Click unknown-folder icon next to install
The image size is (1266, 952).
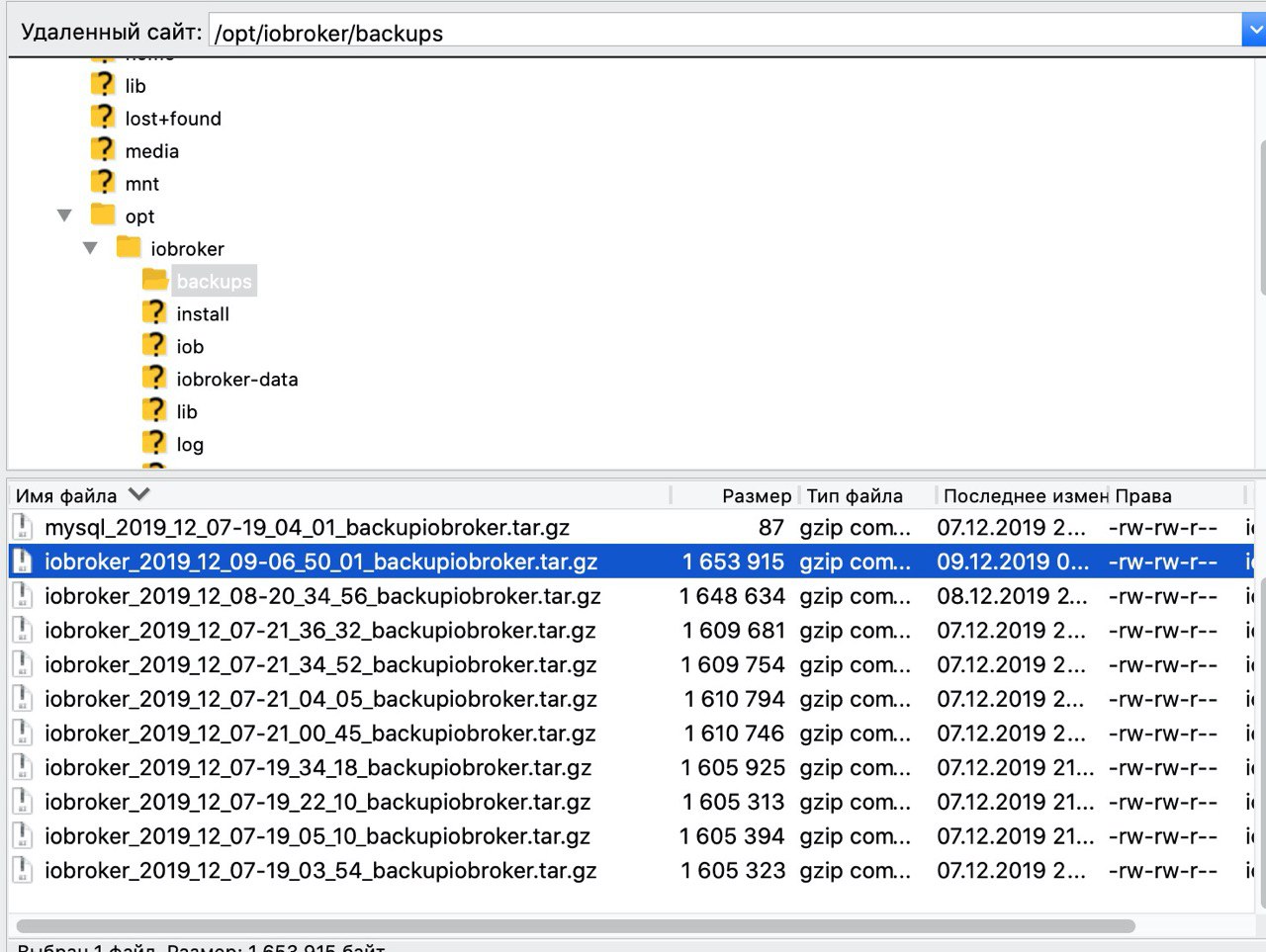(154, 312)
